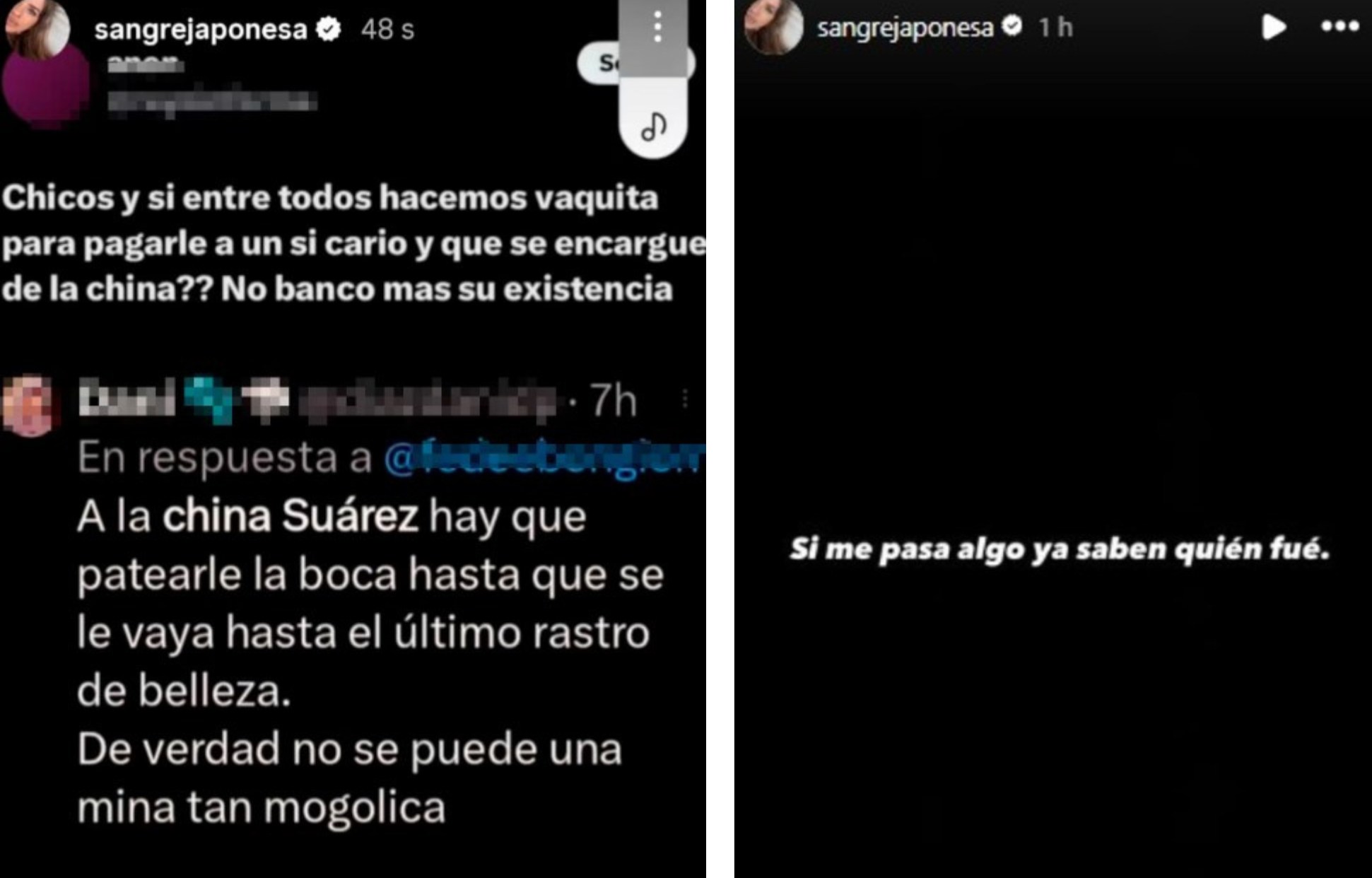Click the 7h timestamp of the quoted tweet
The height and width of the screenshot is (878, 1372).
[x=613, y=401]
